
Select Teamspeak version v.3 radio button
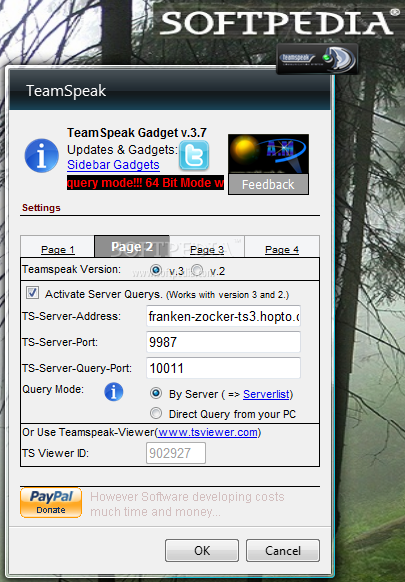tap(156, 270)
